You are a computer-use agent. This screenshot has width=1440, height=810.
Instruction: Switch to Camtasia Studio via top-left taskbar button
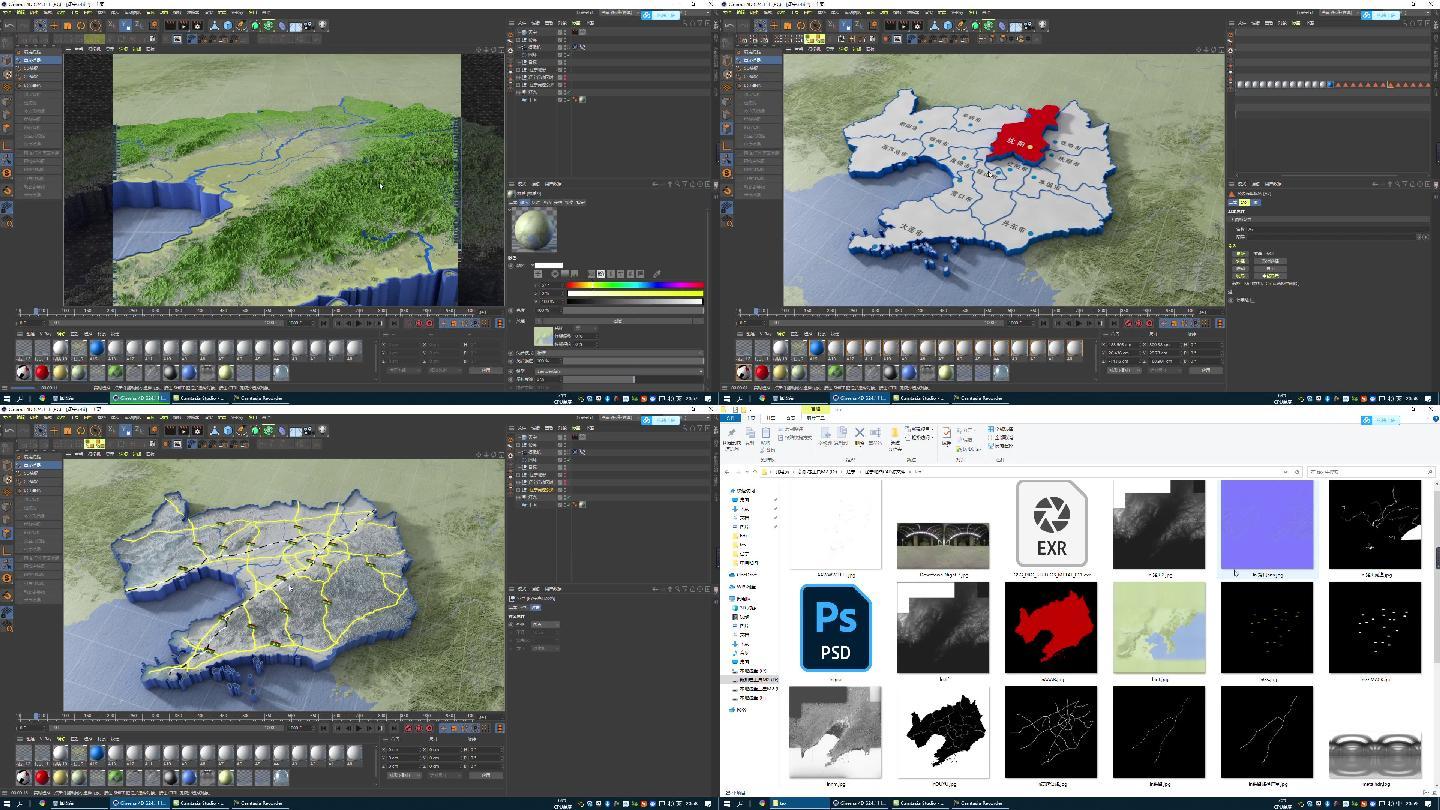(x=200, y=398)
